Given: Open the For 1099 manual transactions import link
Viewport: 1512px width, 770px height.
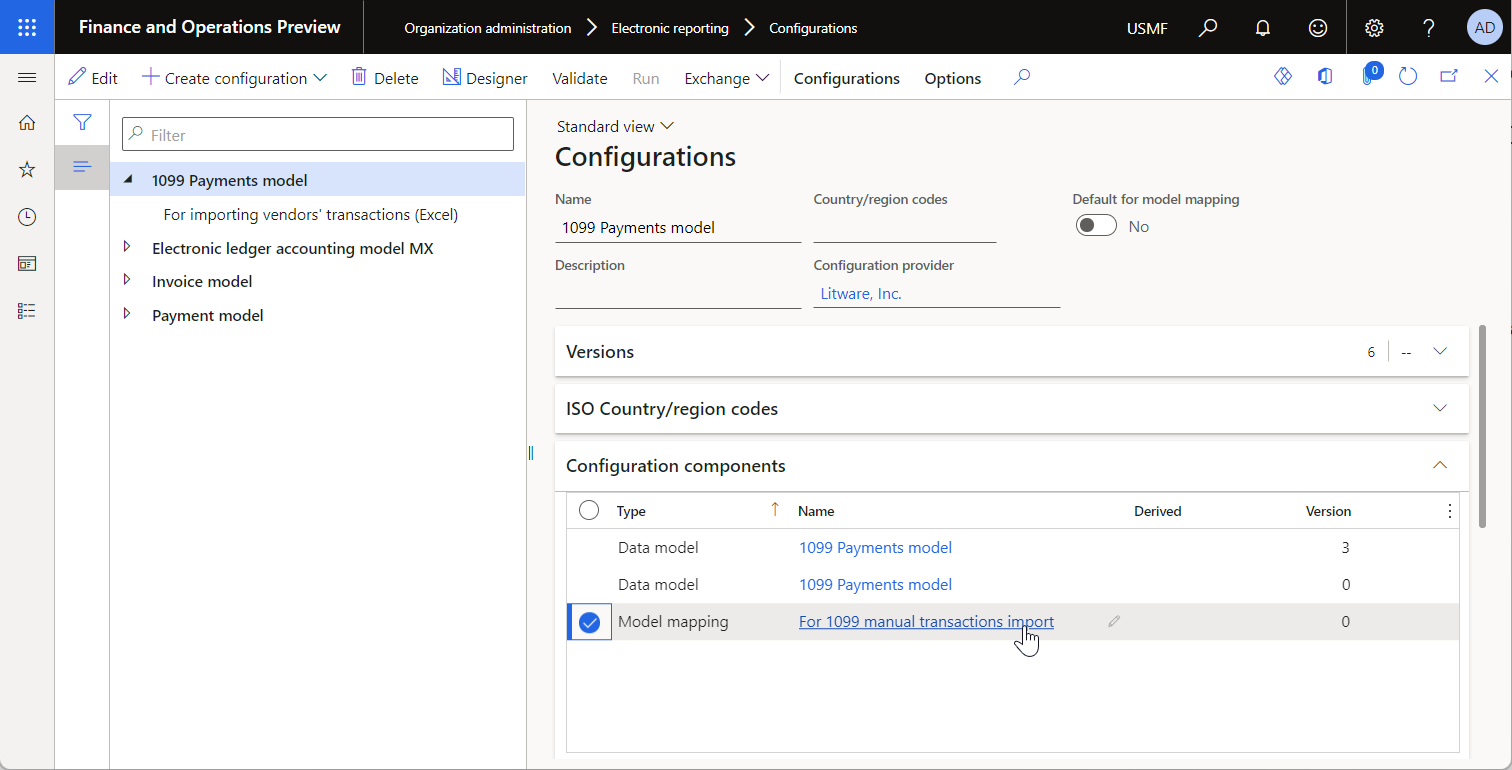Looking at the screenshot, I should tap(925, 621).
